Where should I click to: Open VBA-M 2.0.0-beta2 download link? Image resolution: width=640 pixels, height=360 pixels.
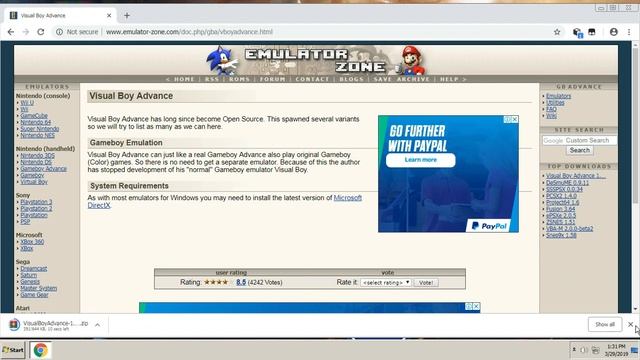point(569,229)
